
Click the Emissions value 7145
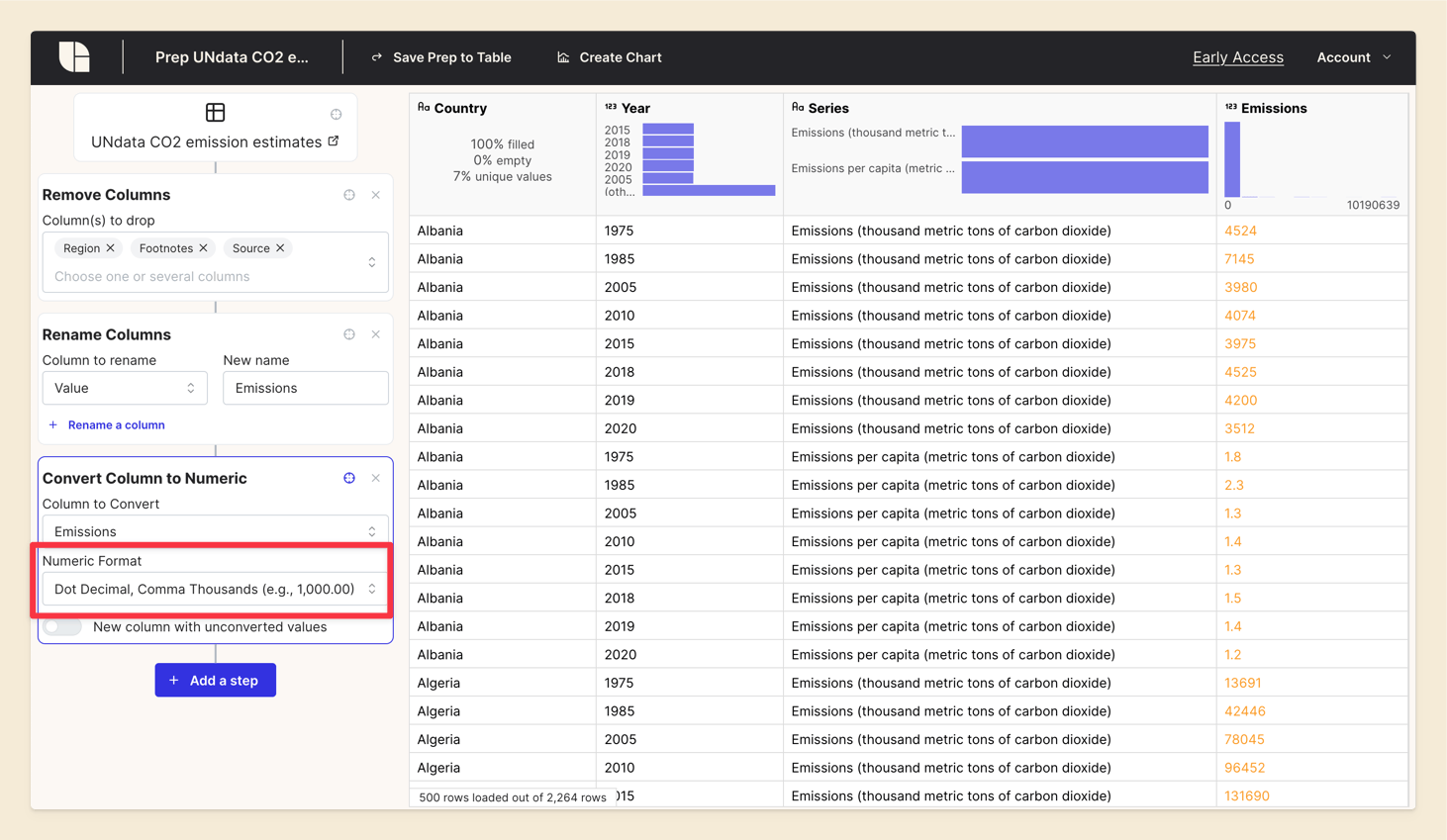click(x=1239, y=259)
